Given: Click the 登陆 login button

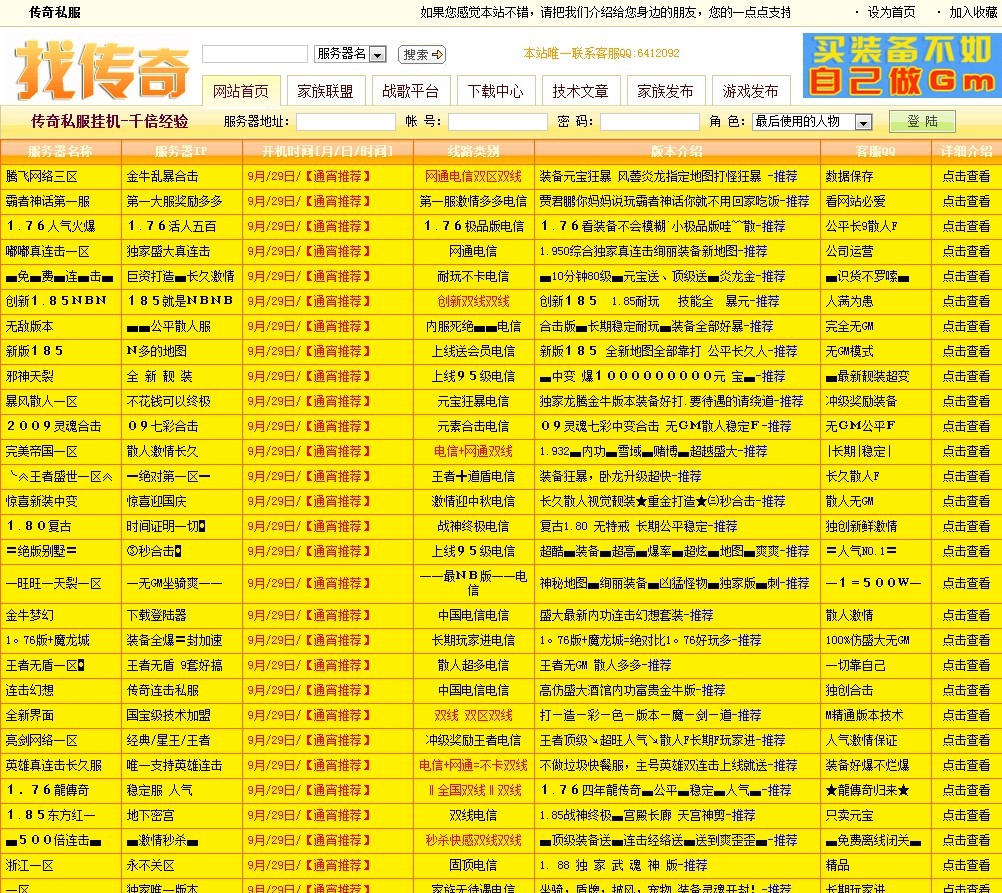Looking at the screenshot, I should coord(922,121).
